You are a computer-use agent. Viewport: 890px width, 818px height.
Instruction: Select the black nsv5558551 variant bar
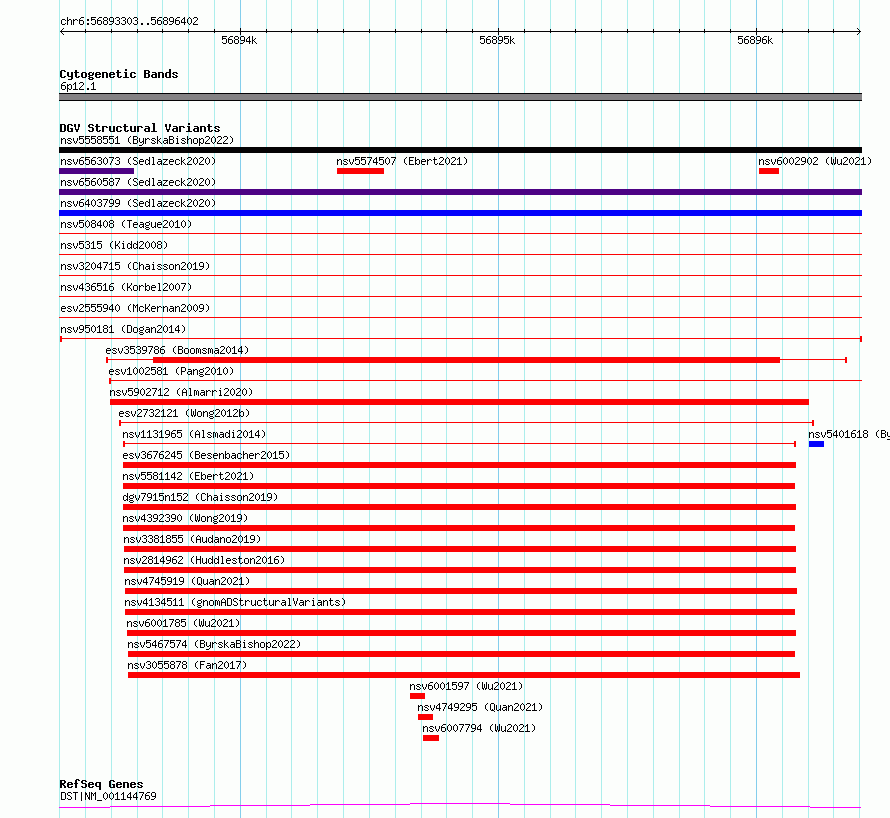tap(460, 150)
